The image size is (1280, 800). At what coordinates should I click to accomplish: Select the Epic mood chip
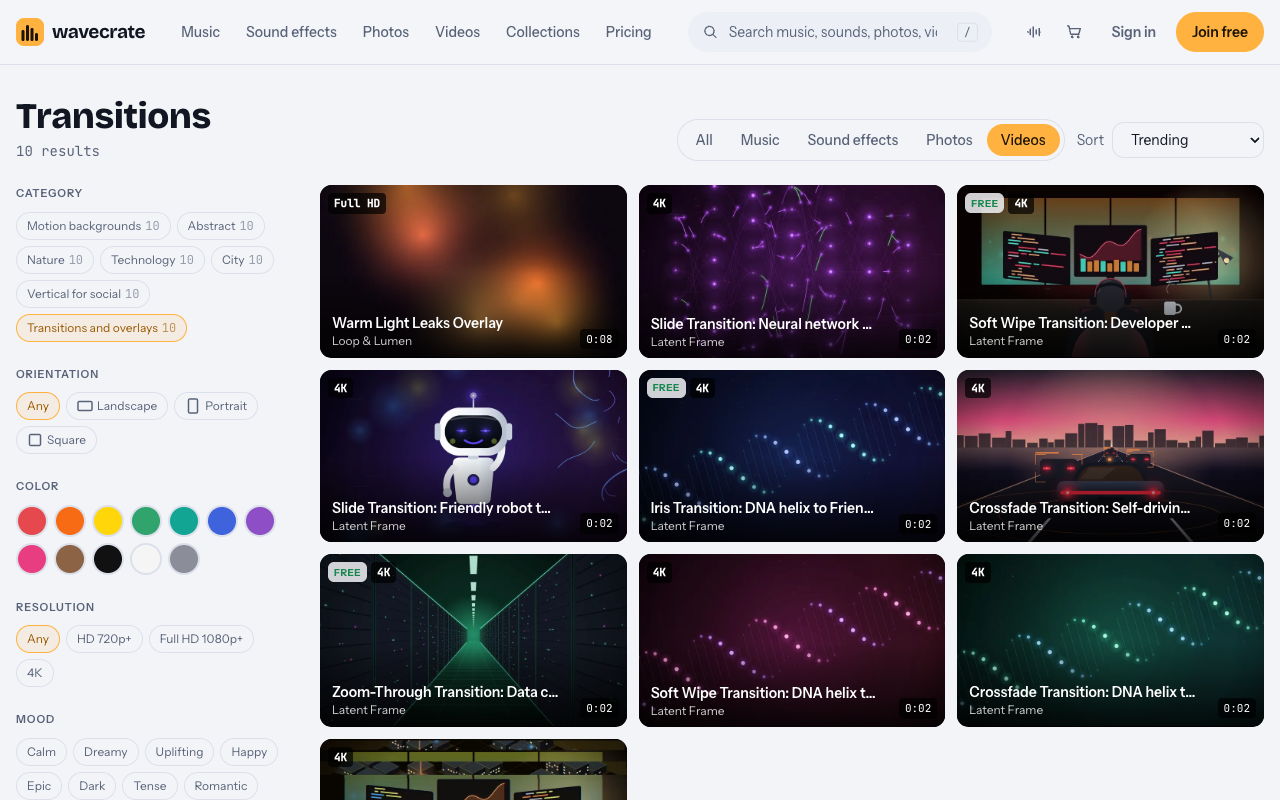(39, 786)
